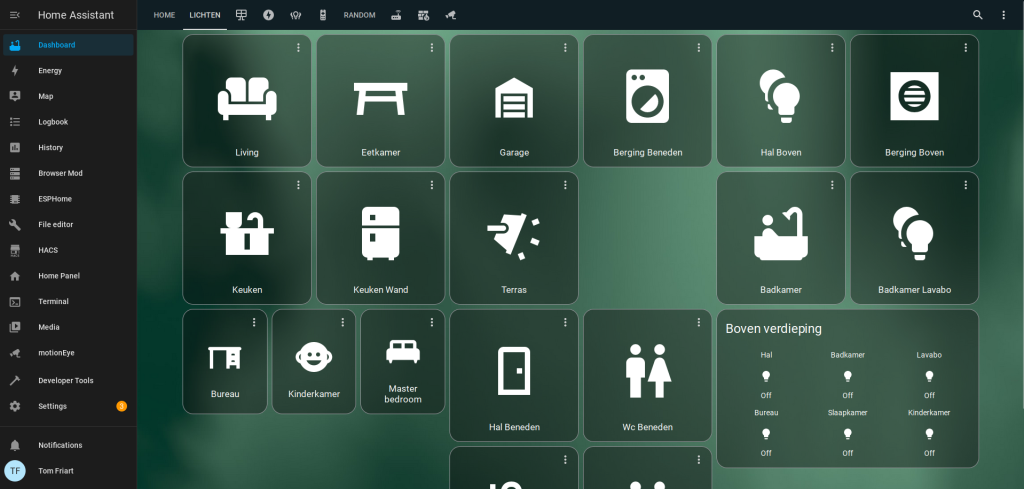1024x489 pixels.
Task: Switch to the HOME tab
Action: (164, 15)
